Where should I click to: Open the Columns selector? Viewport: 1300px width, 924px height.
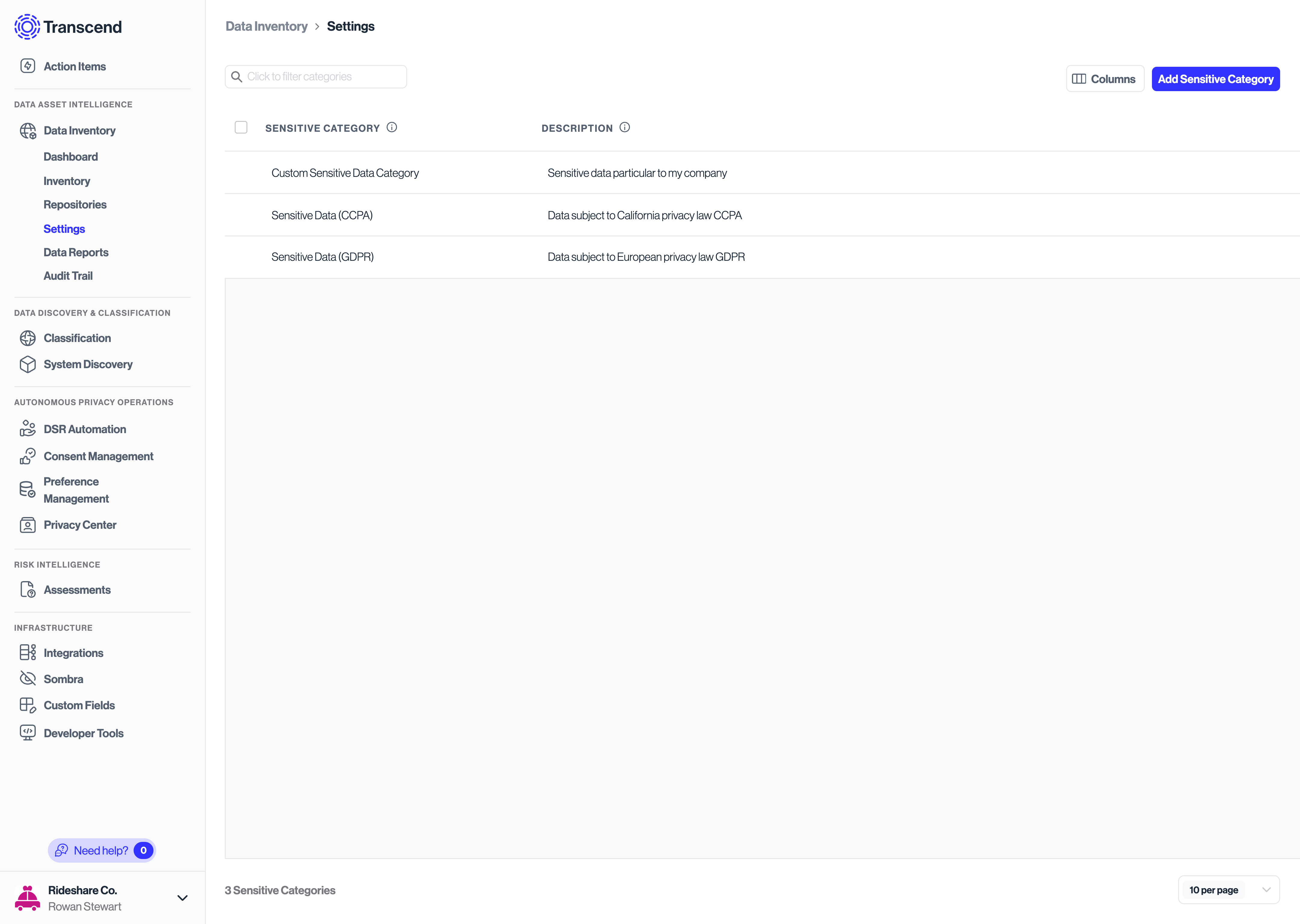point(1105,79)
